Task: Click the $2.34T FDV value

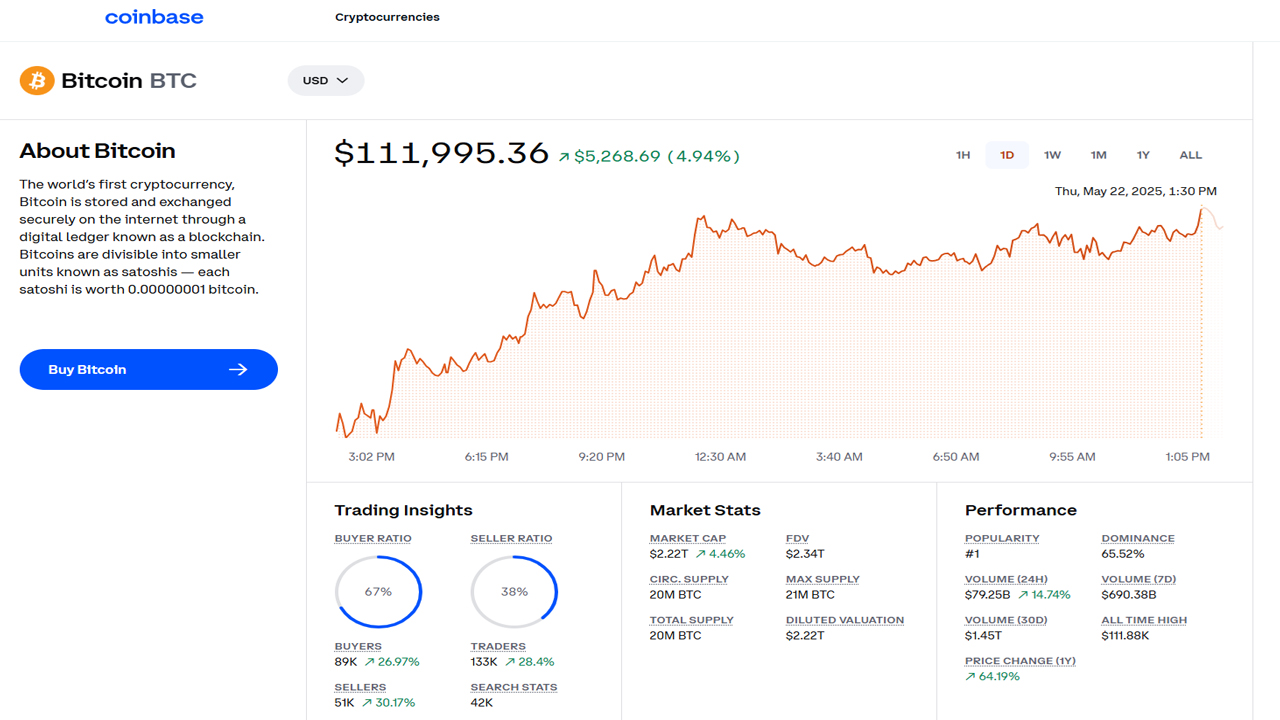Action: point(805,554)
